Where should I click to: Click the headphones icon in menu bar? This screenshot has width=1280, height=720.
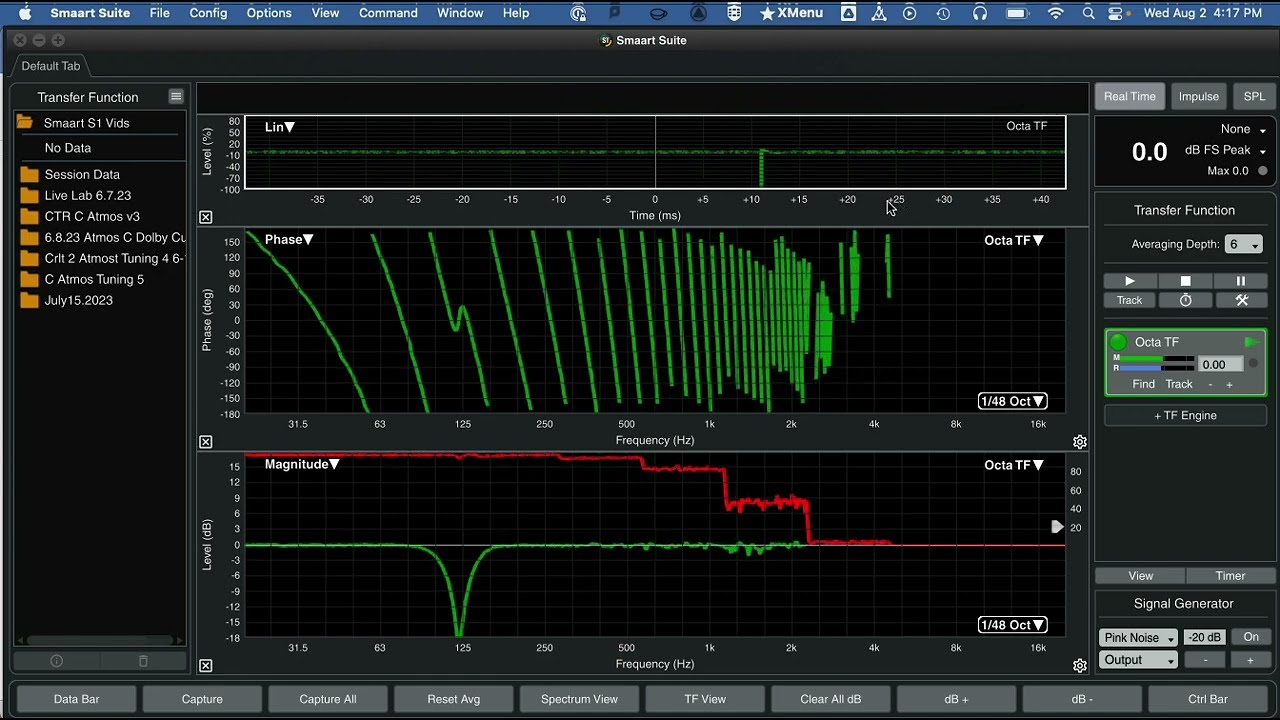point(980,13)
